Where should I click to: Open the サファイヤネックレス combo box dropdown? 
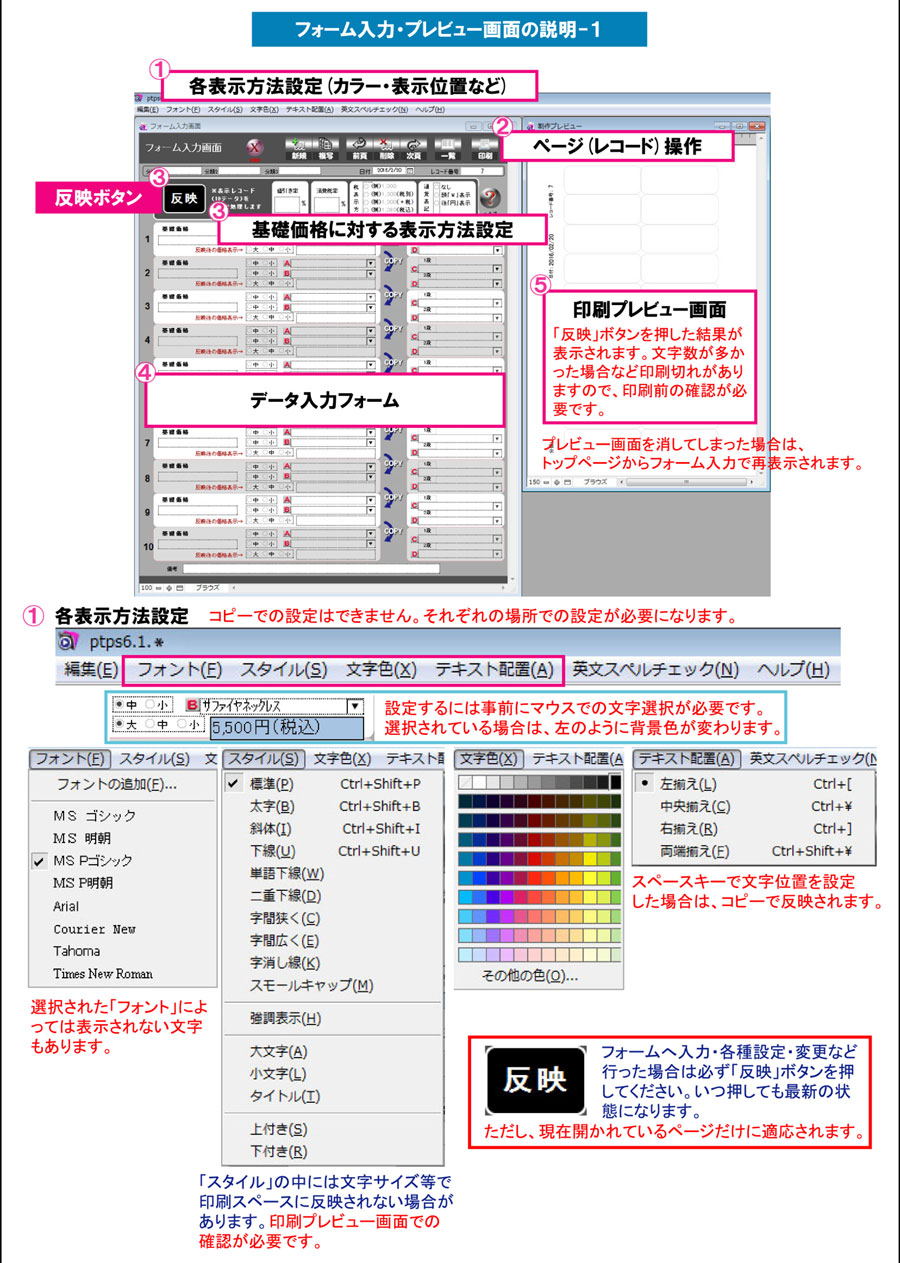(x=353, y=705)
